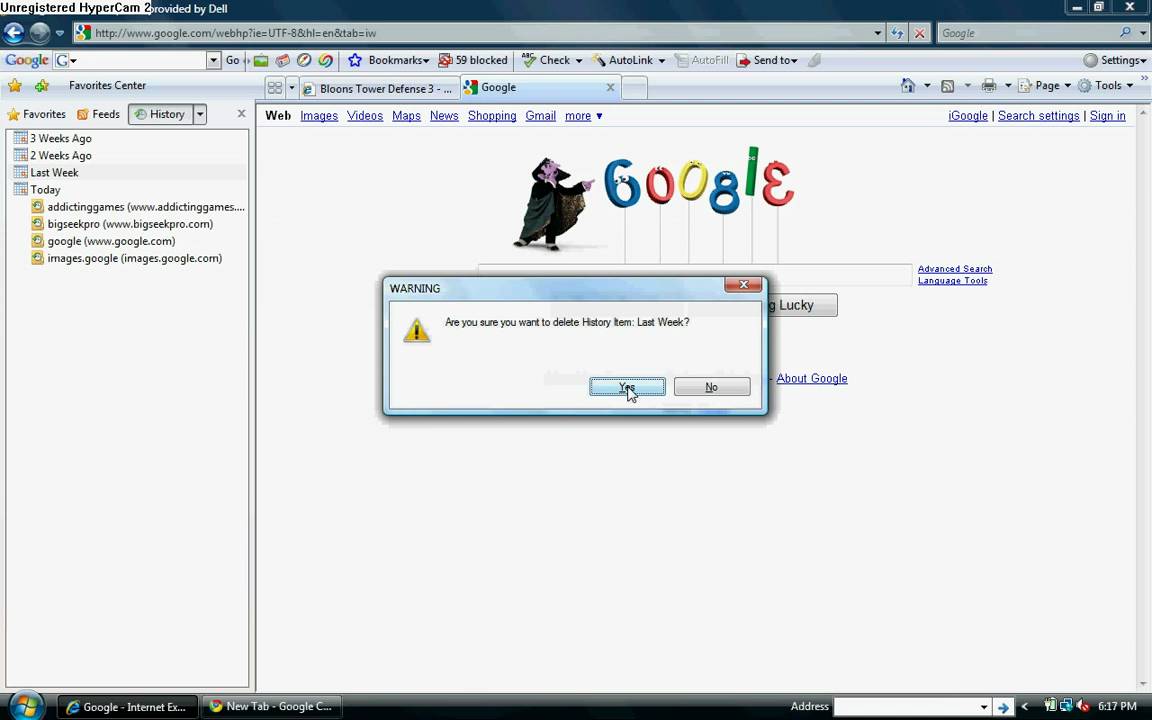Open the recent pages dropdown beside Forward
The image size is (1152, 720).
(60, 33)
